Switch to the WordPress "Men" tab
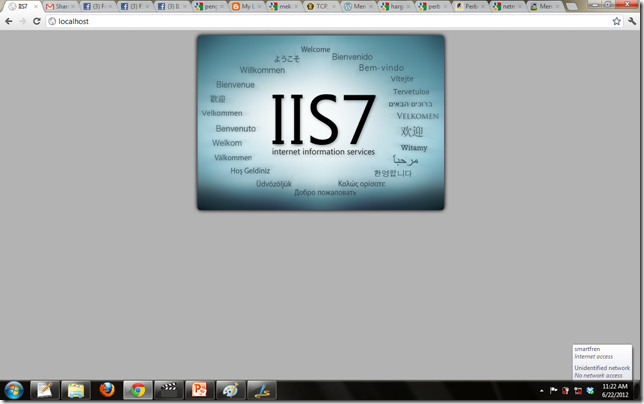The width and height of the screenshot is (644, 404). coord(358,7)
